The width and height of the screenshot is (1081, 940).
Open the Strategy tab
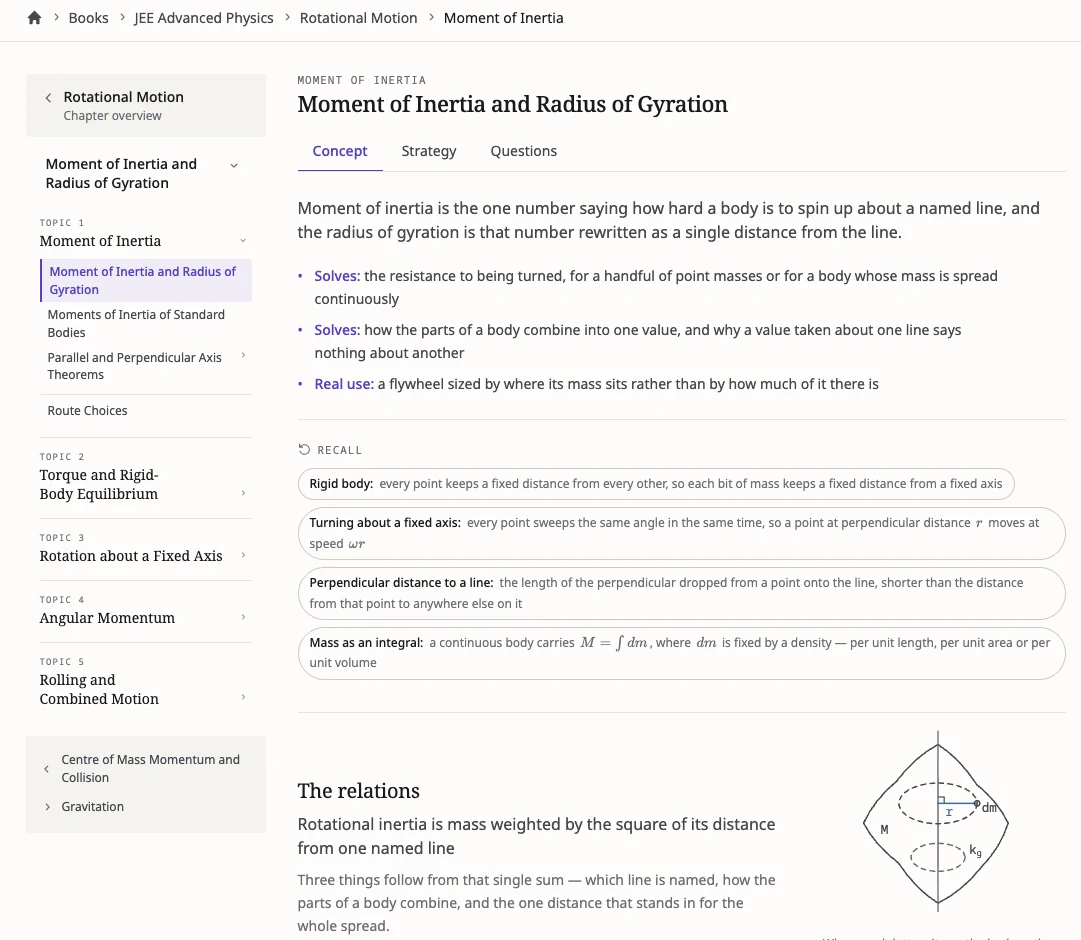point(429,151)
